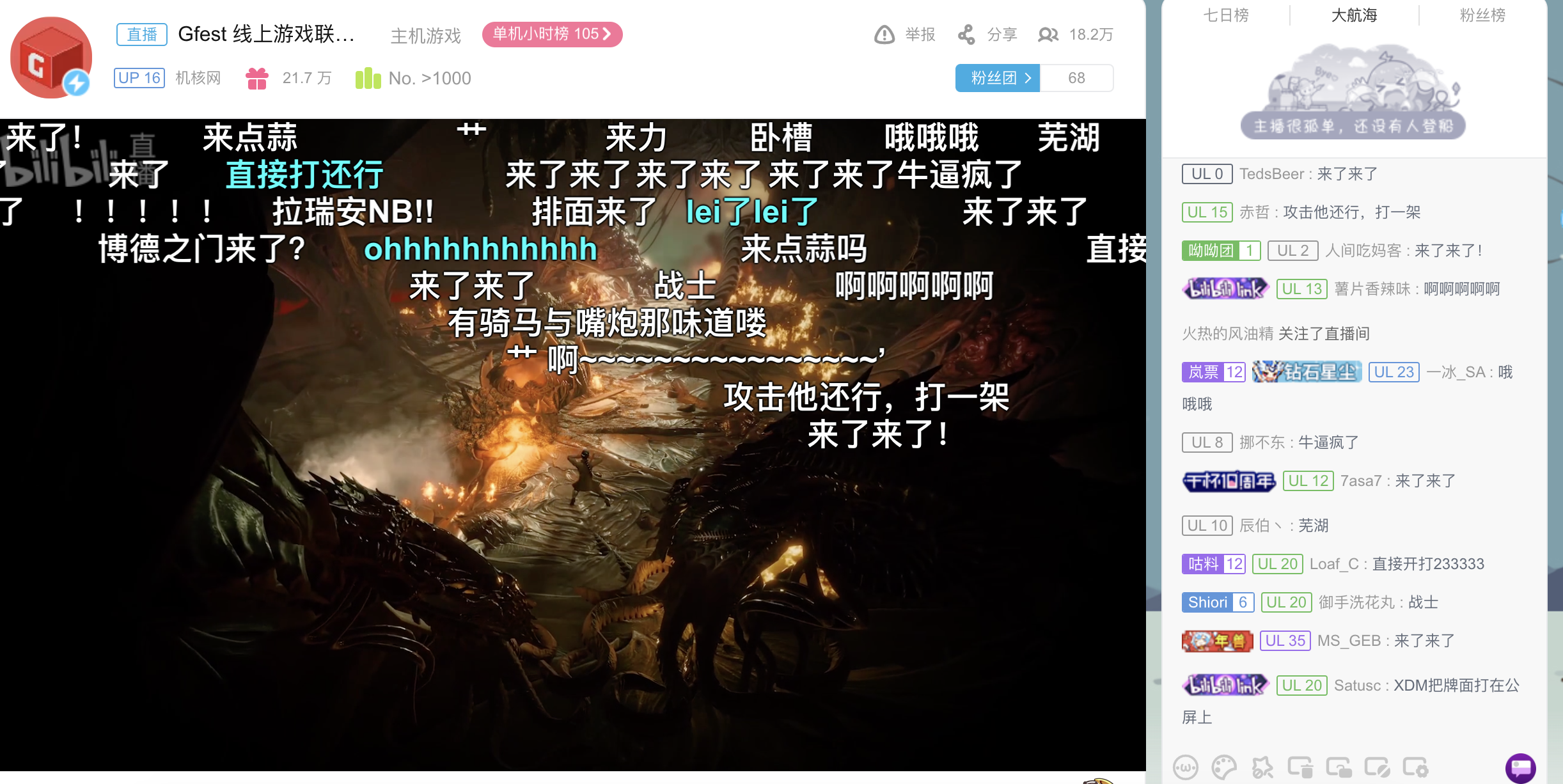This screenshot has width=1563, height=784.
Task: Click the UP 16 level badge
Action: (x=139, y=78)
